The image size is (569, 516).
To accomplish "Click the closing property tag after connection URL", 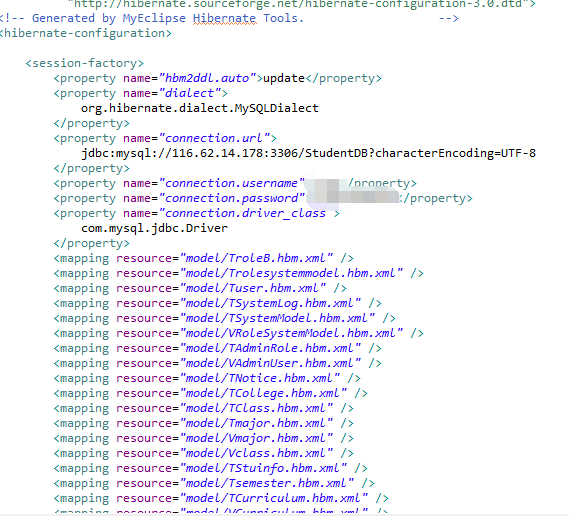I will (91, 168).
